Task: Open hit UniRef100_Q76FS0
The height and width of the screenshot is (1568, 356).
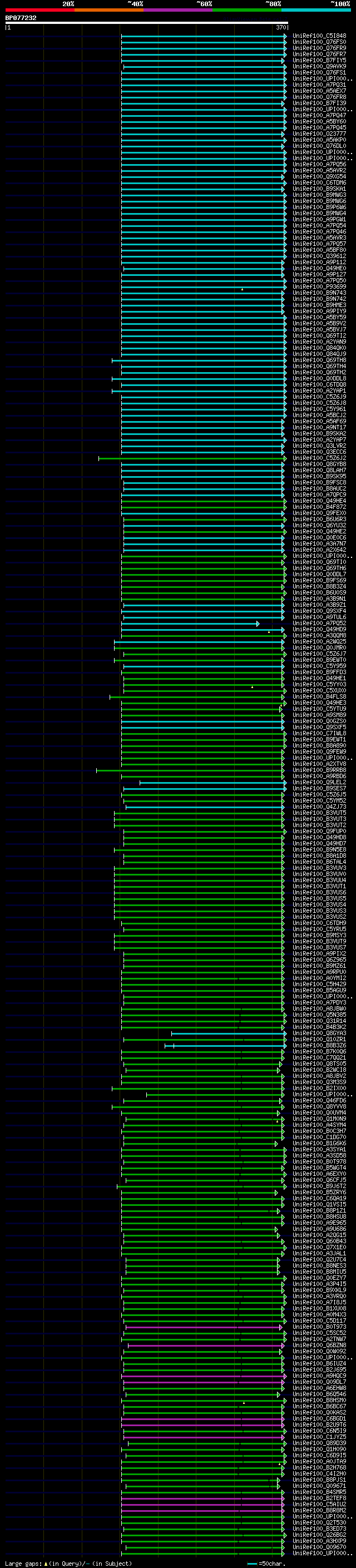Action: point(319,42)
